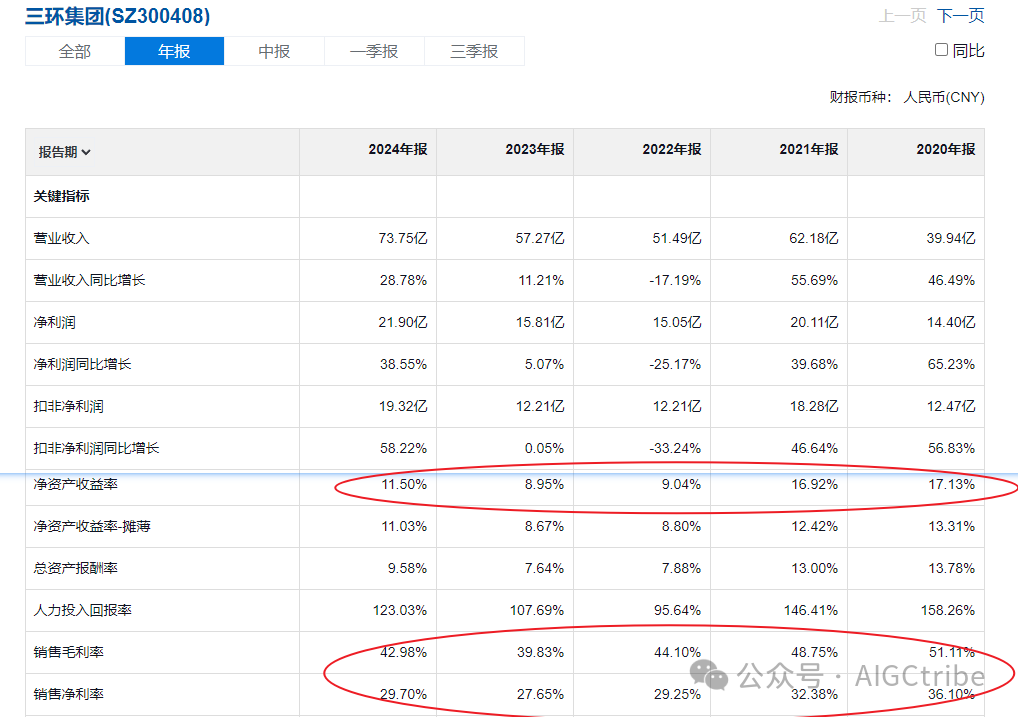The width and height of the screenshot is (1018, 717).
Task: Click the 158.26% value
Action: [948, 610]
